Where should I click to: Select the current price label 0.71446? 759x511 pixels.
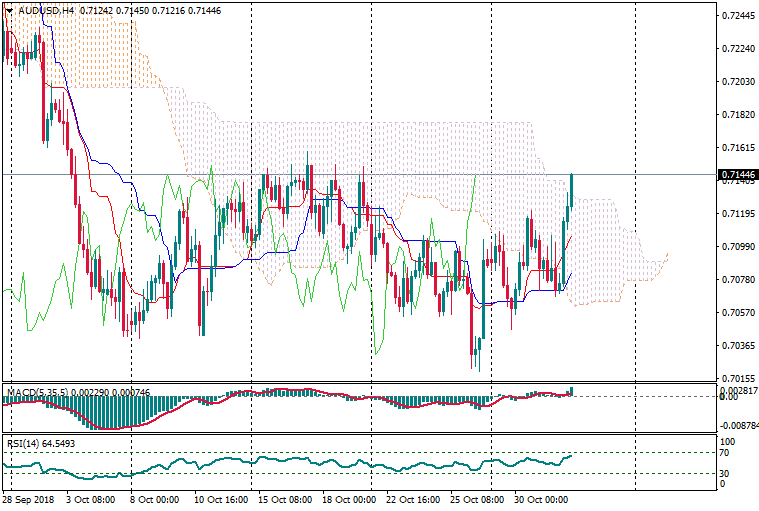pyautogui.click(x=738, y=175)
